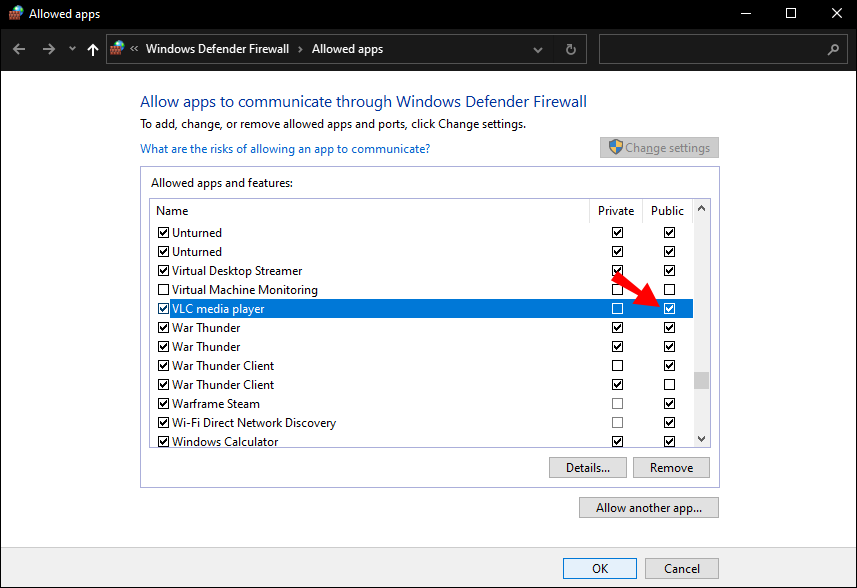857x588 pixels.
Task: Open recent locations dropdown arrow
Action: click(x=72, y=49)
